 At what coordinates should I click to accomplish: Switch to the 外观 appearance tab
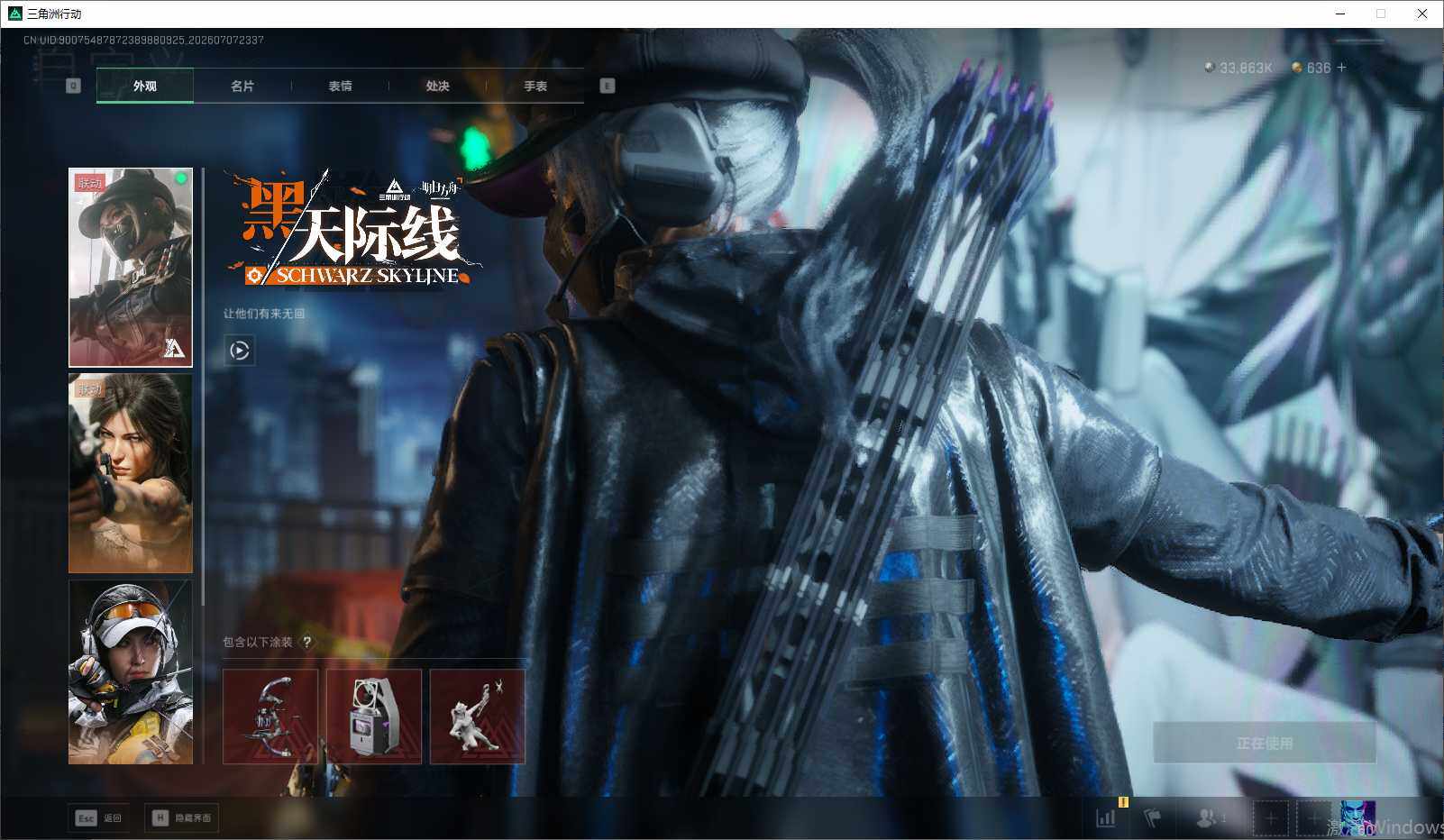(144, 87)
